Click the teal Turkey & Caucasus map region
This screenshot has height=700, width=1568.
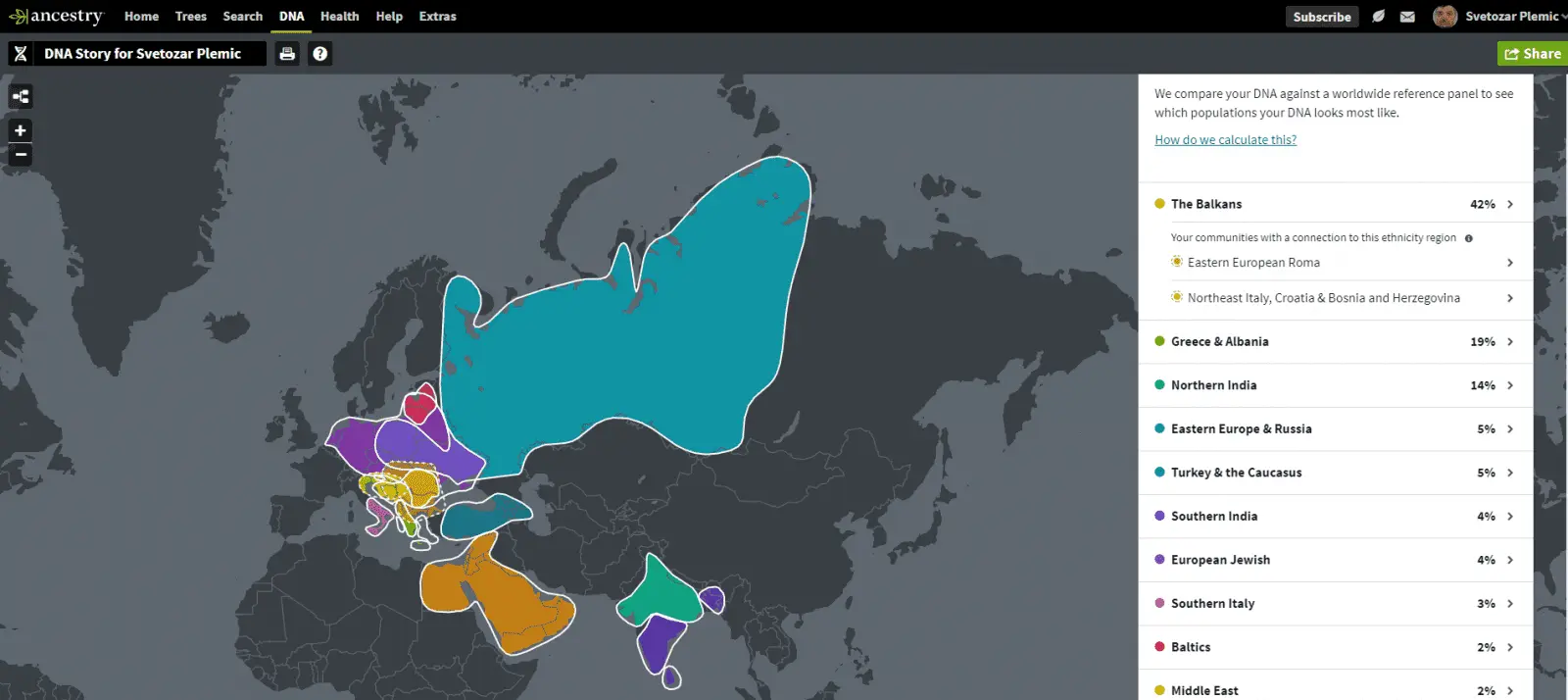(485, 516)
